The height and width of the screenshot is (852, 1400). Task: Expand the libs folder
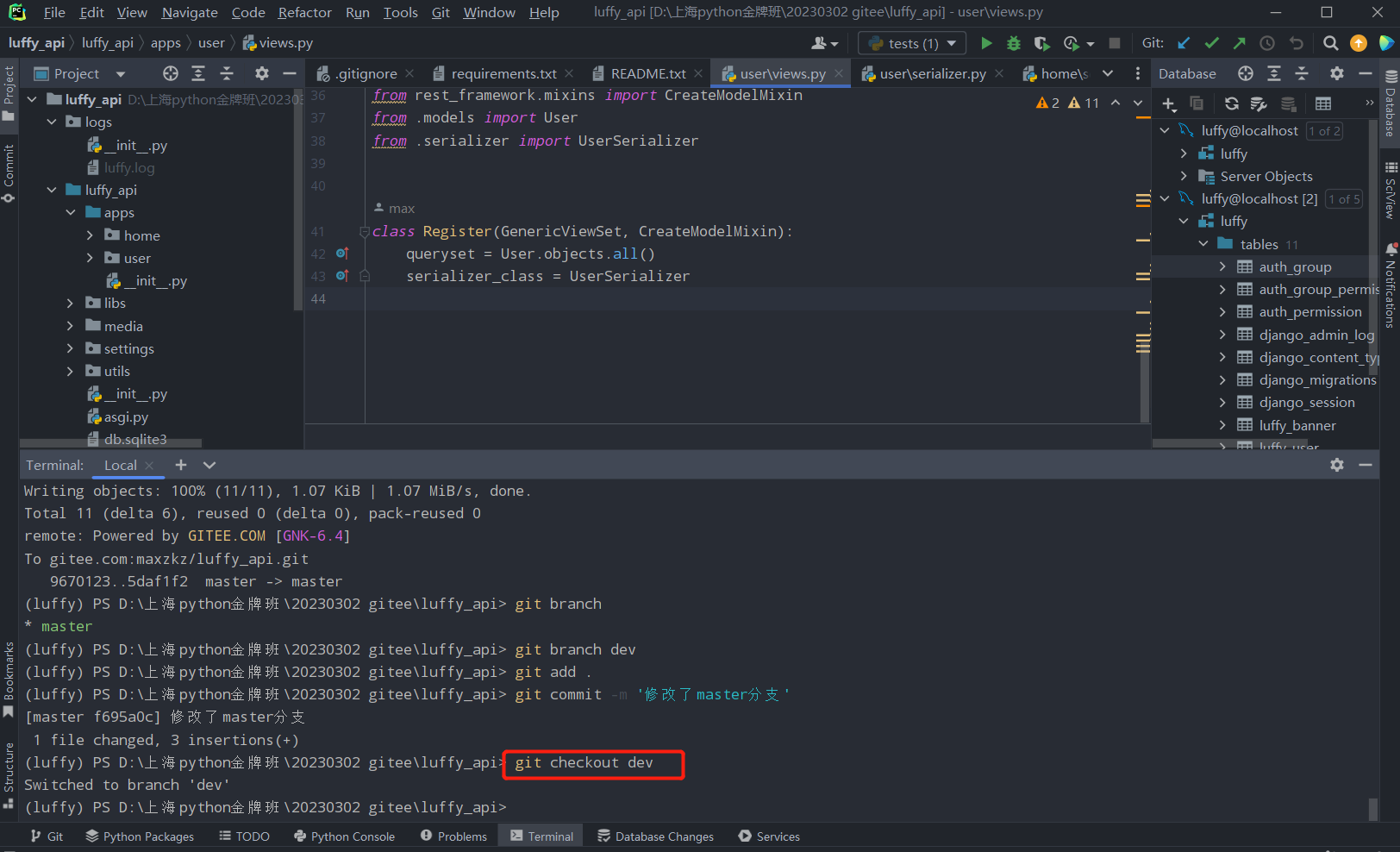pos(71,303)
